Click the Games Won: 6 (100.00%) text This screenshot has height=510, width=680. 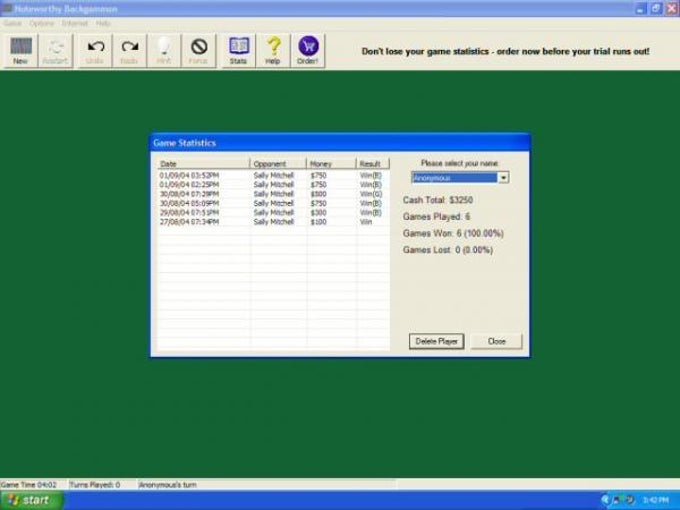453,233
